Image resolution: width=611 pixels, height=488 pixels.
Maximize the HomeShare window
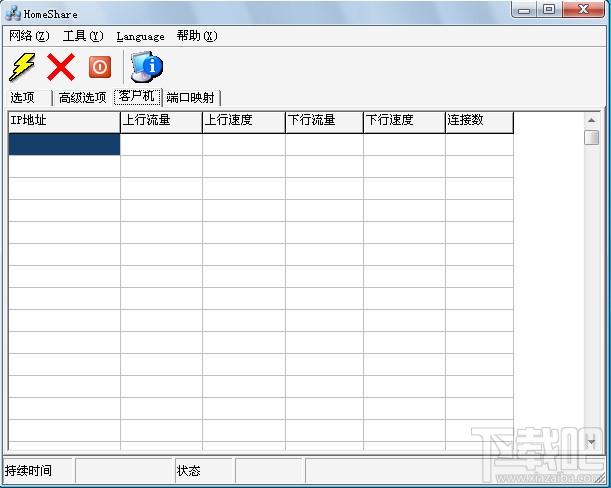click(549, 10)
